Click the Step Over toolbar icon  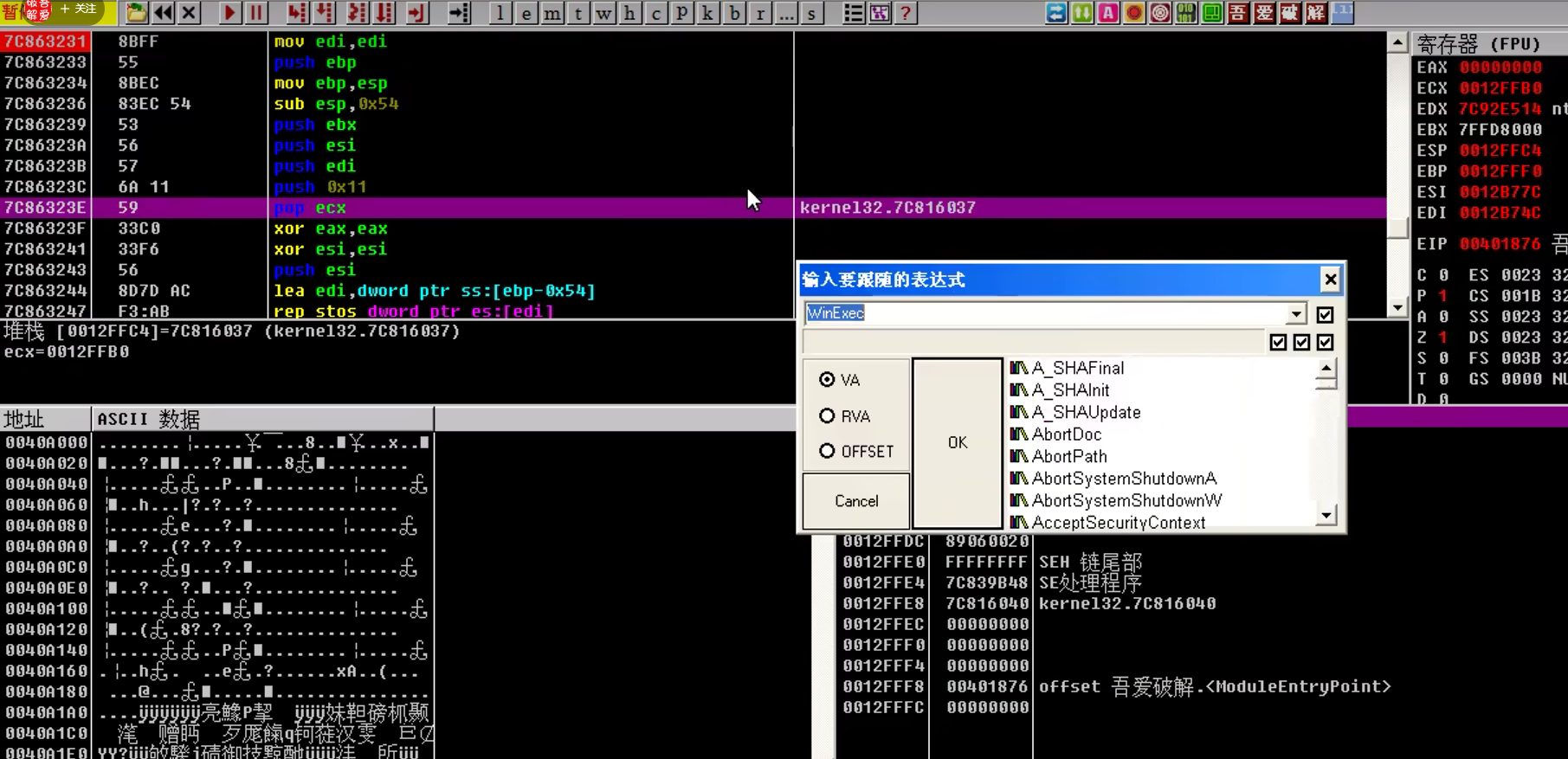[324, 13]
